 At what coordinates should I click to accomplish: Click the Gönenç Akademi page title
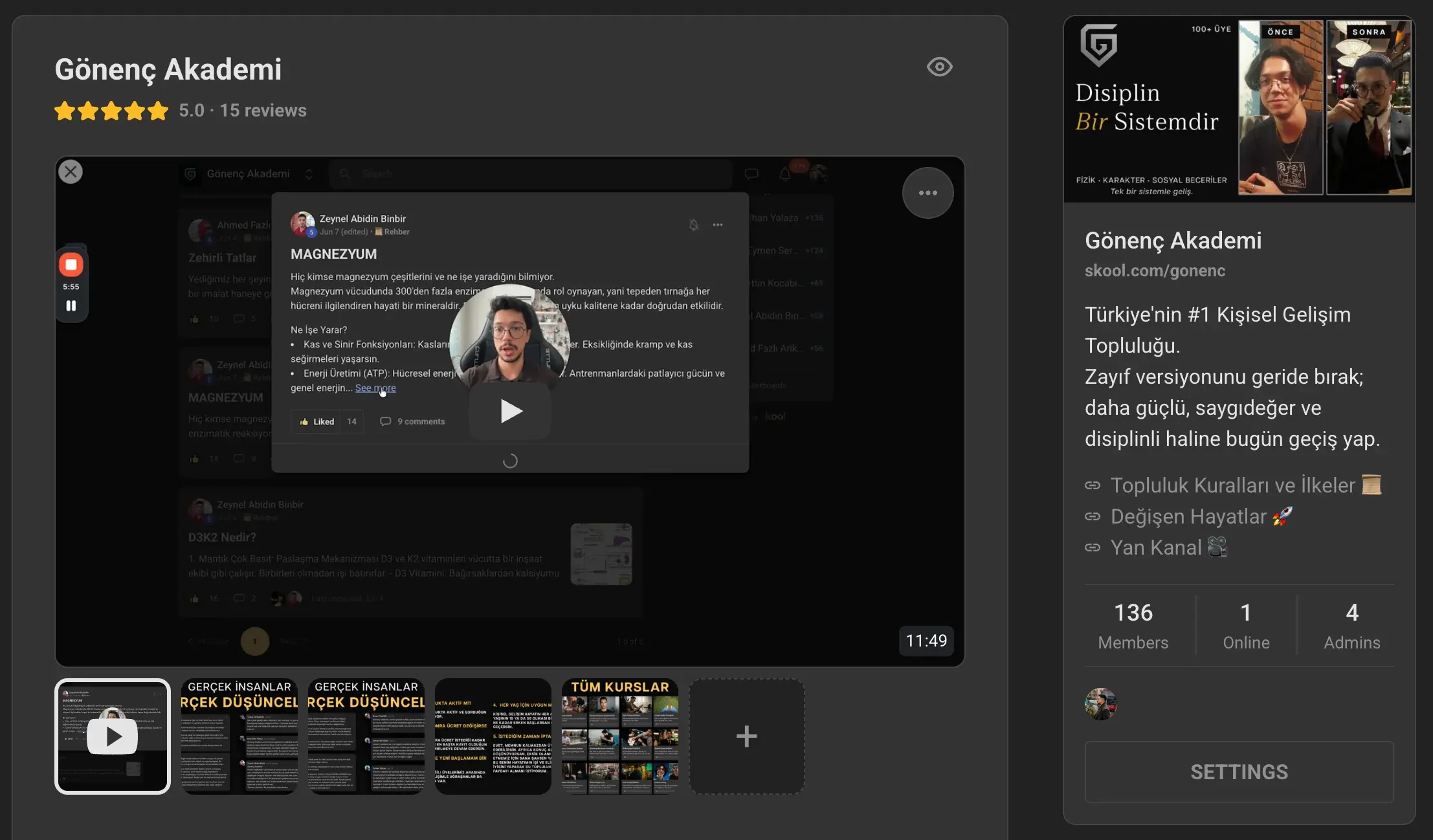pyautogui.click(x=168, y=69)
